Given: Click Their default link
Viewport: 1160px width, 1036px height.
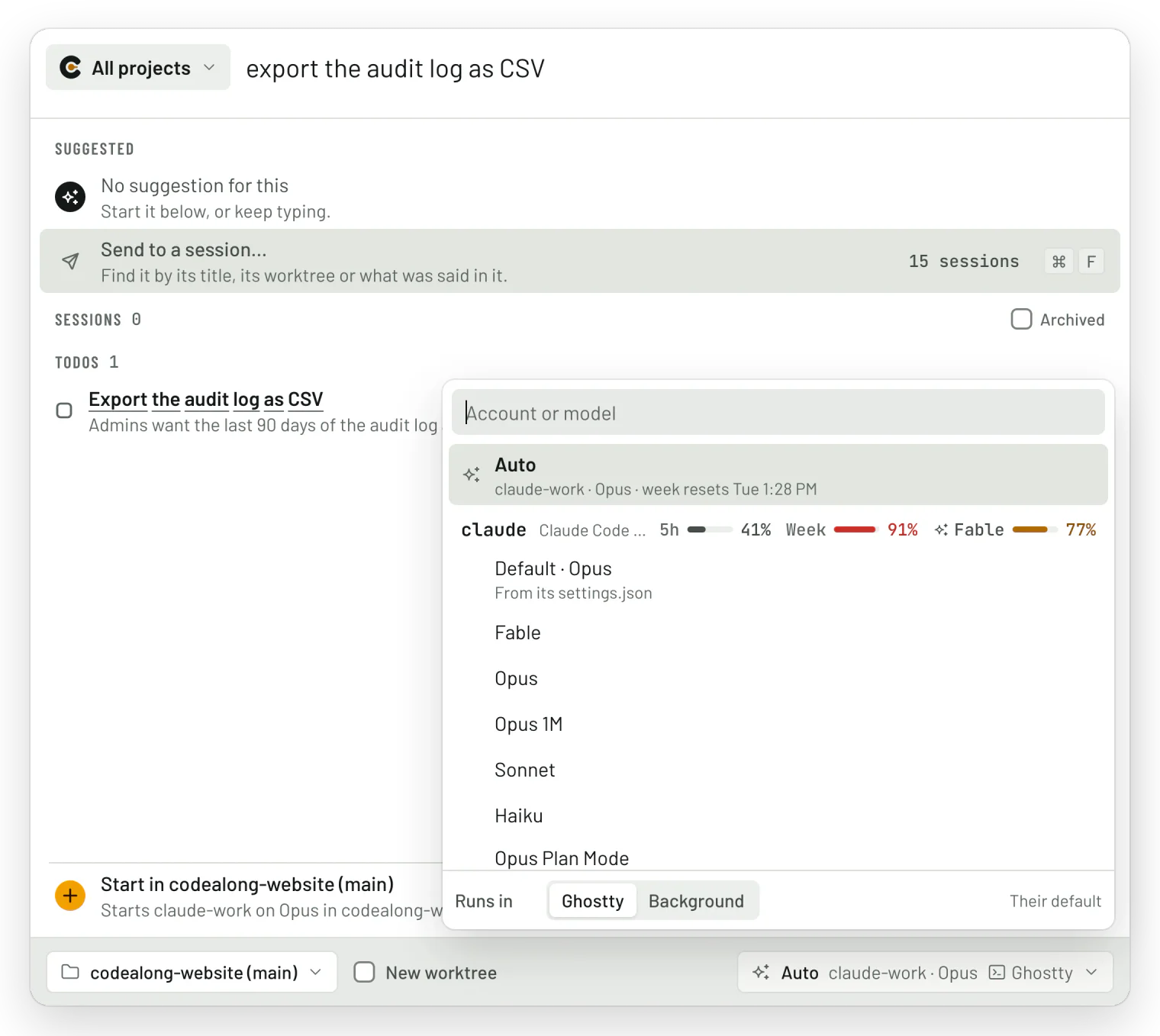Looking at the screenshot, I should (x=1055, y=901).
